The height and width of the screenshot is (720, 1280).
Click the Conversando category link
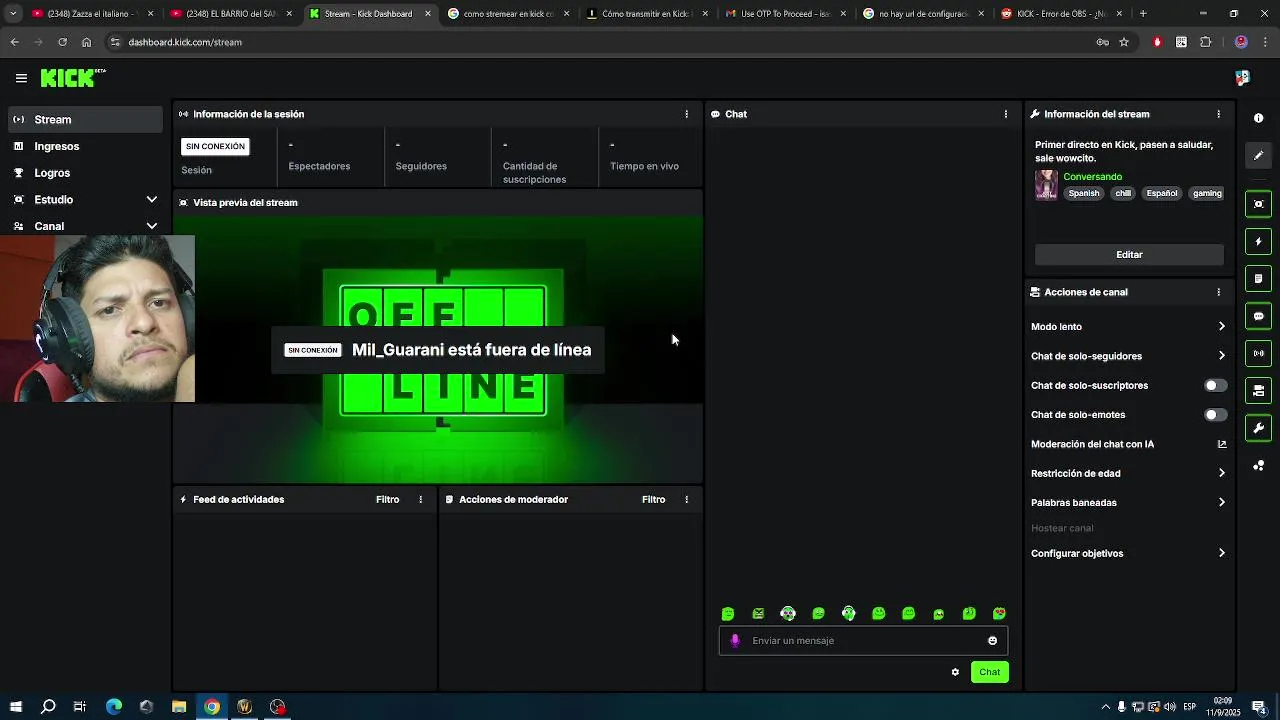(x=1092, y=177)
